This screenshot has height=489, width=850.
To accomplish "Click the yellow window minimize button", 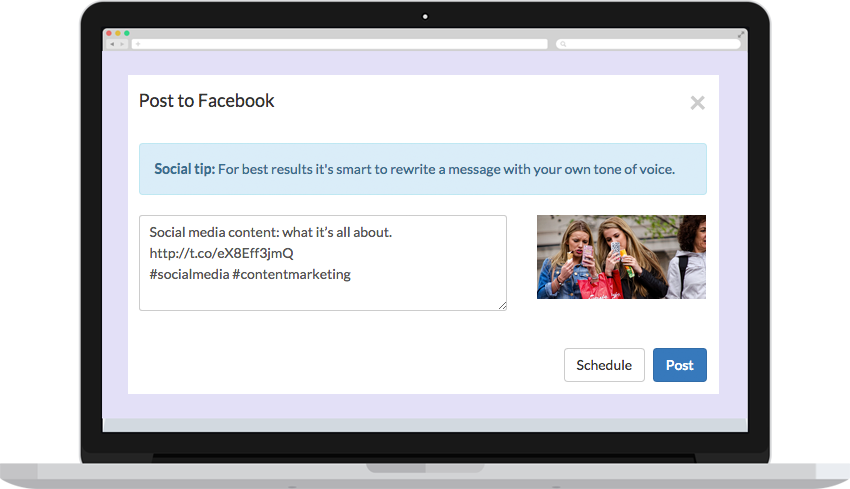I will click(118, 34).
